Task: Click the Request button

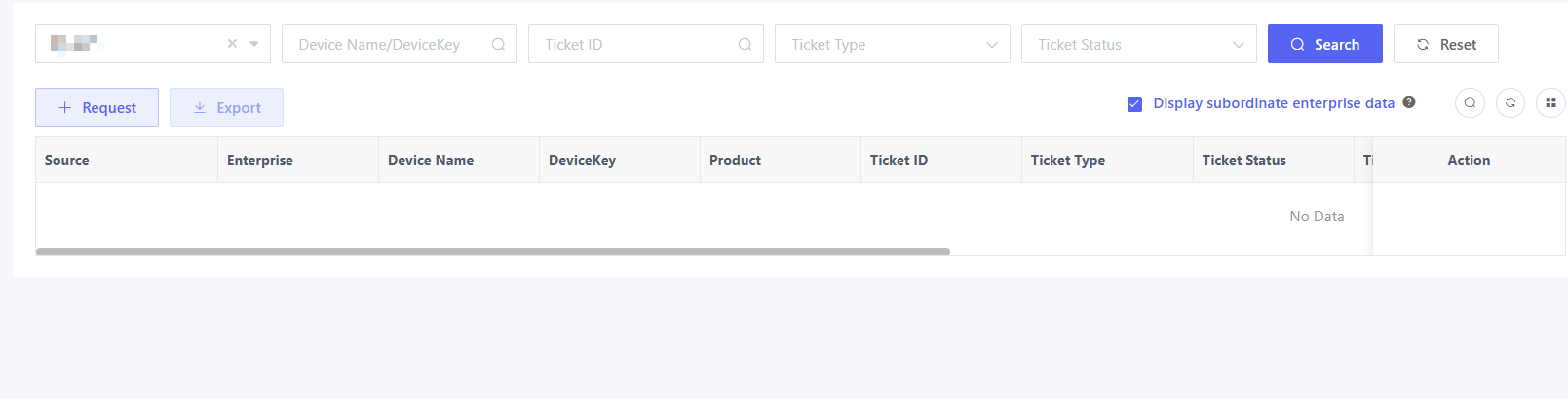Action: [96, 108]
